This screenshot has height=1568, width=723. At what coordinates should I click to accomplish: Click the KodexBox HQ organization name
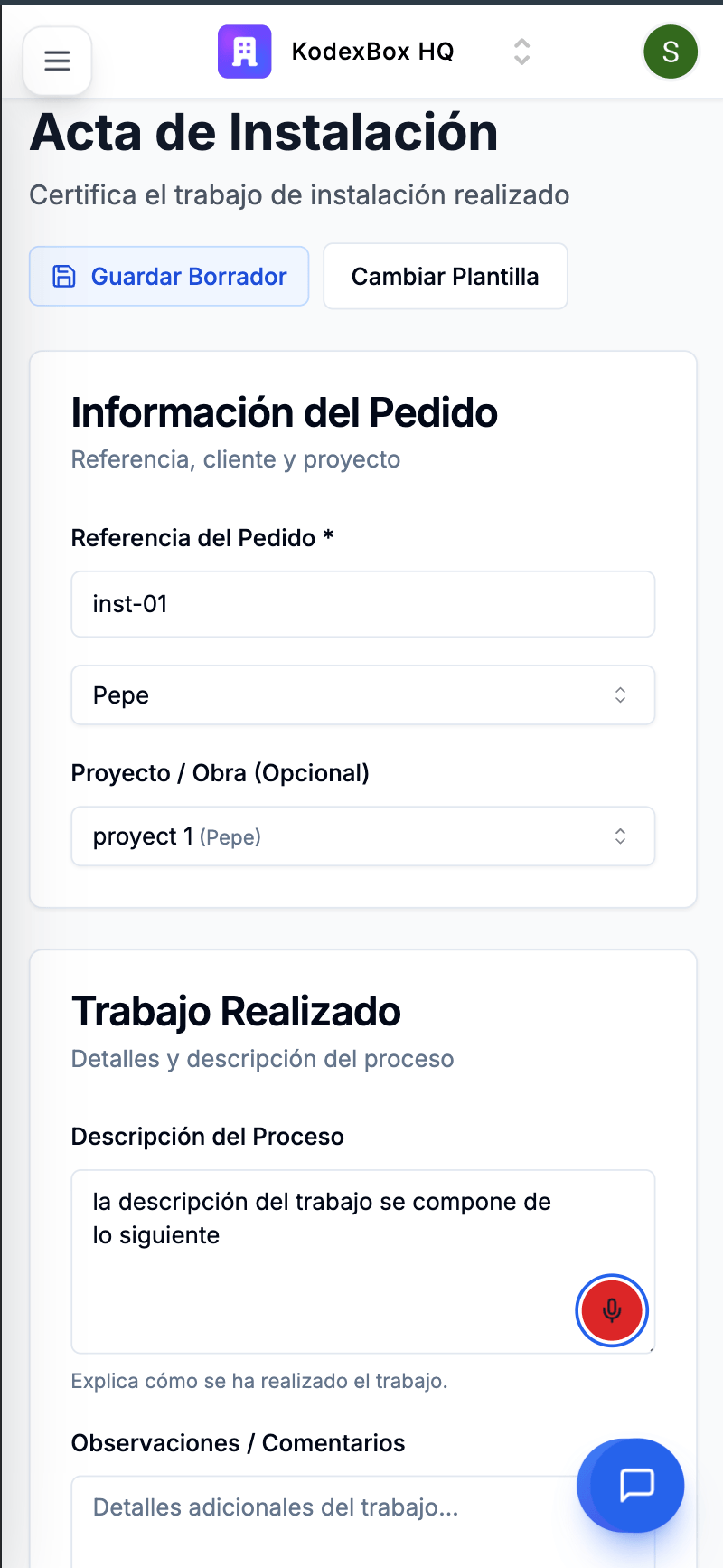click(372, 52)
